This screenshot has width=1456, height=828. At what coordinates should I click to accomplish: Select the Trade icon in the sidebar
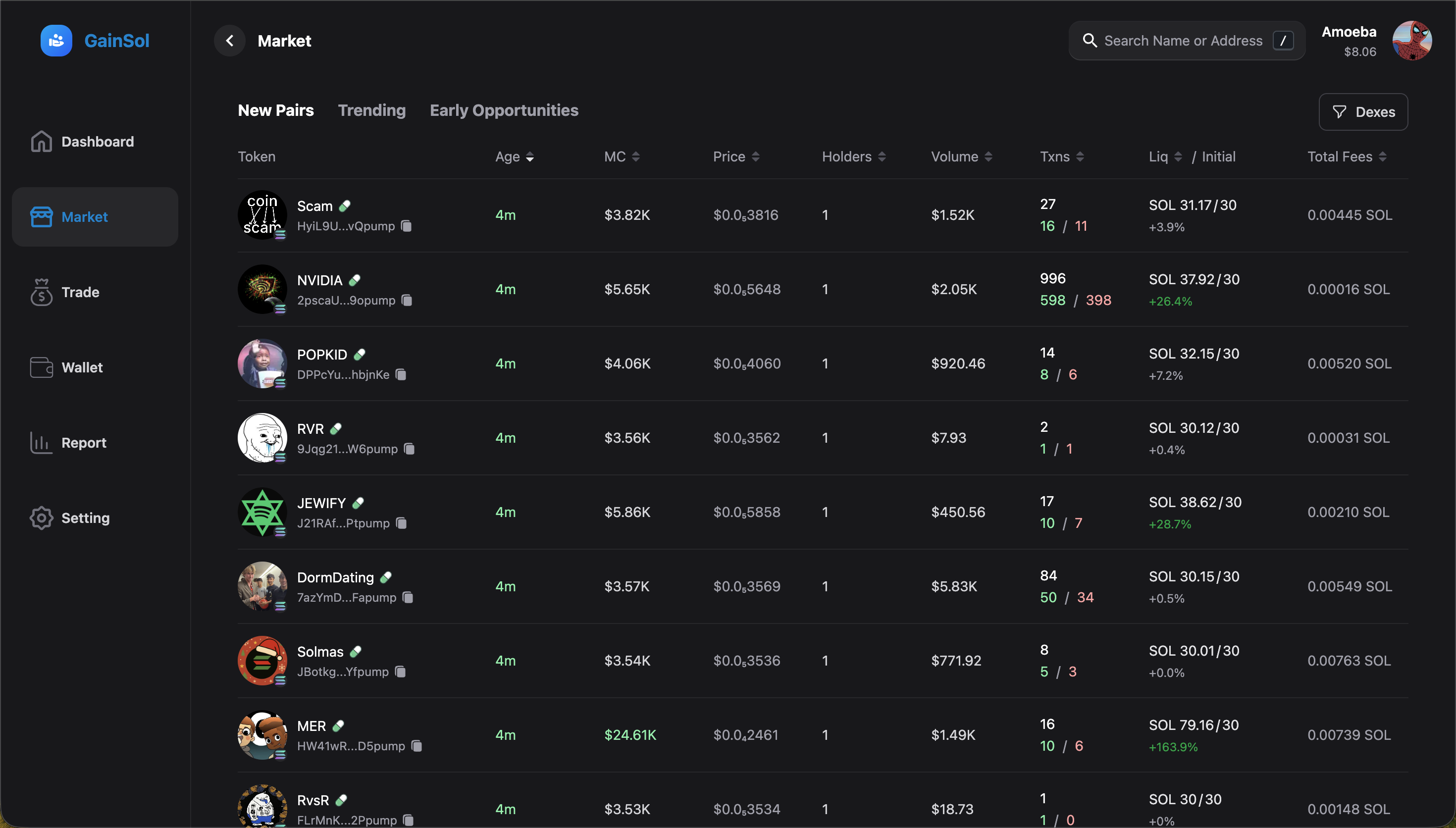41,292
